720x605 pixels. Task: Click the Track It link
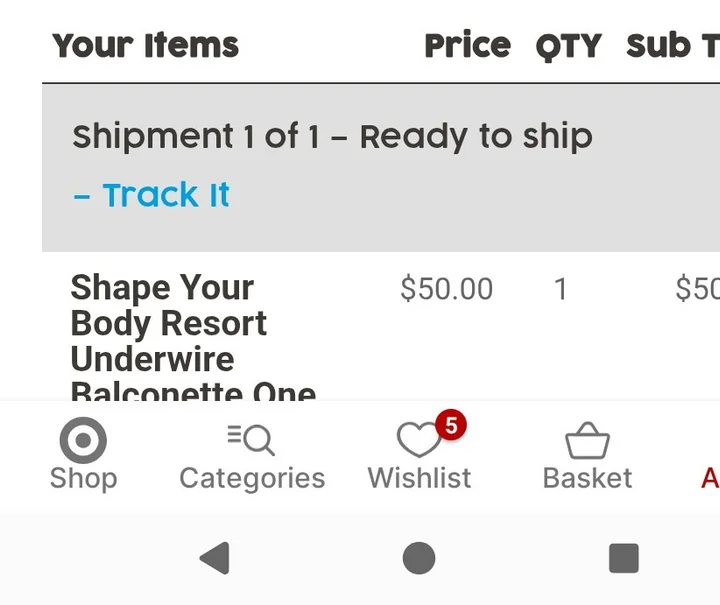pyautogui.click(x=152, y=195)
